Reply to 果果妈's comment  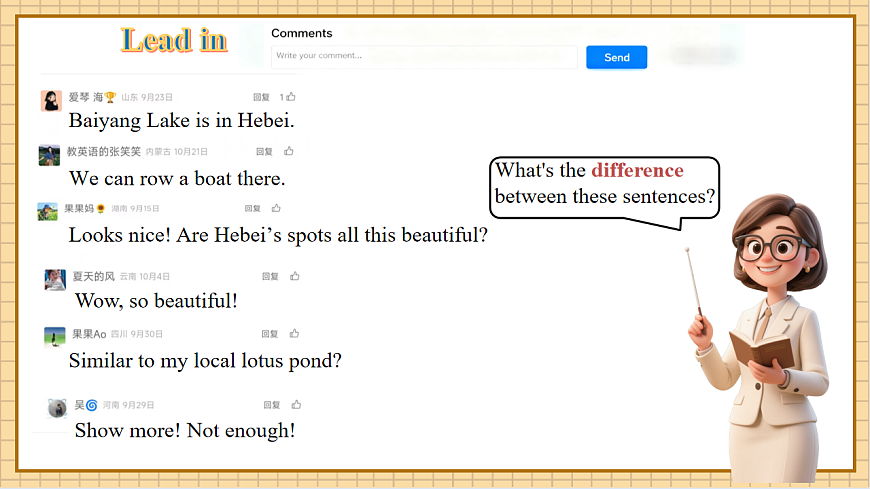point(253,209)
